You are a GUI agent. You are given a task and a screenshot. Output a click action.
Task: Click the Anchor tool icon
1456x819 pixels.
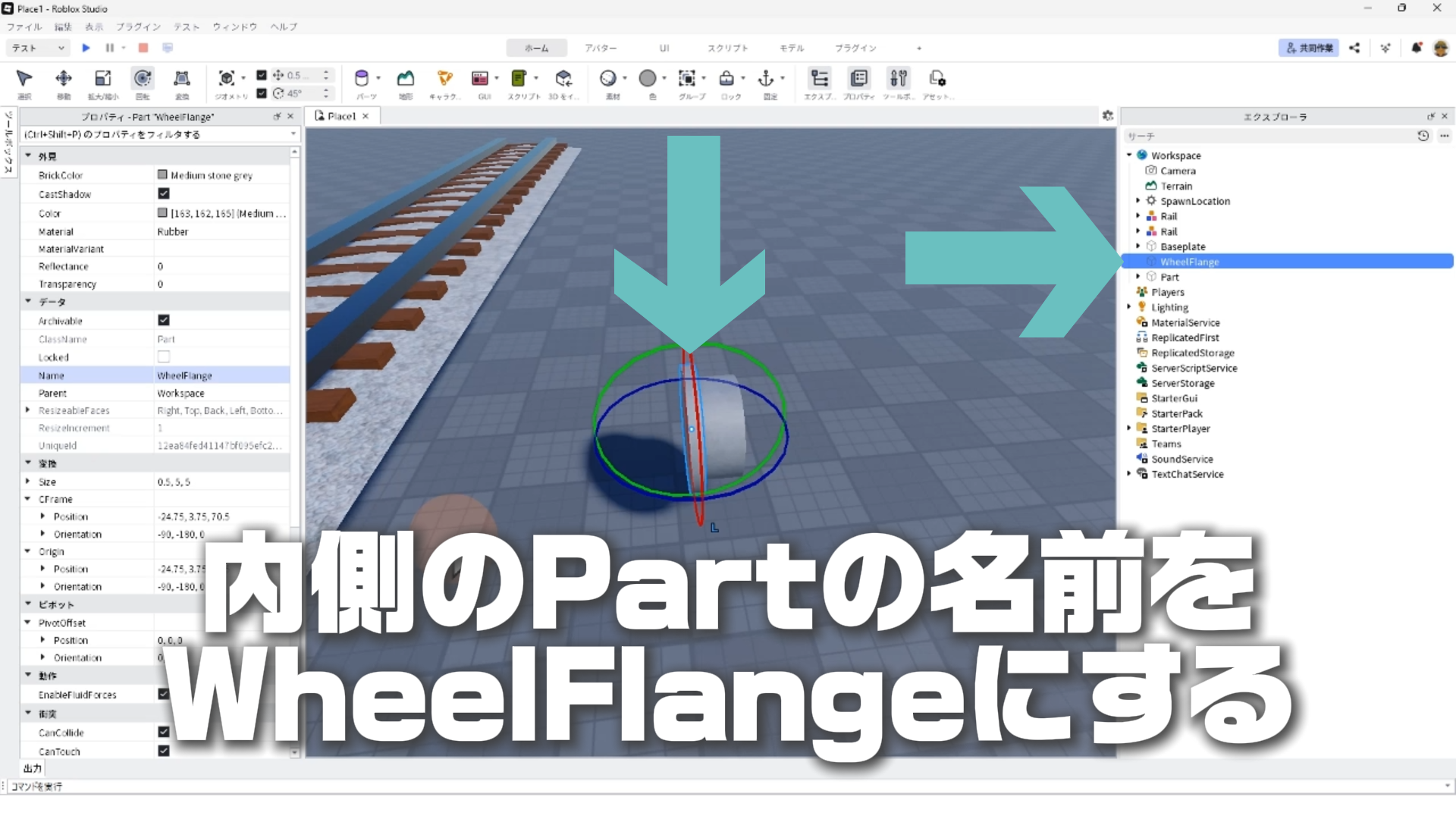pos(766,79)
